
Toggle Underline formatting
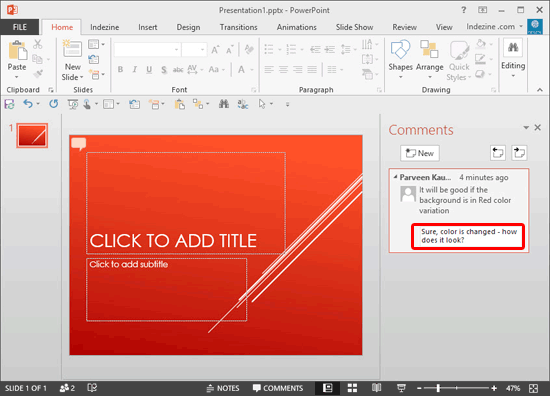click(149, 69)
